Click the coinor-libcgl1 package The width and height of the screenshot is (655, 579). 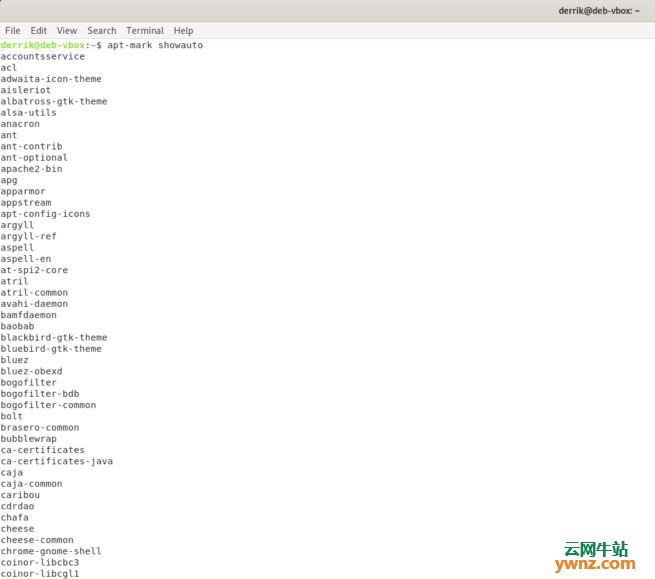pyautogui.click(x=40, y=574)
